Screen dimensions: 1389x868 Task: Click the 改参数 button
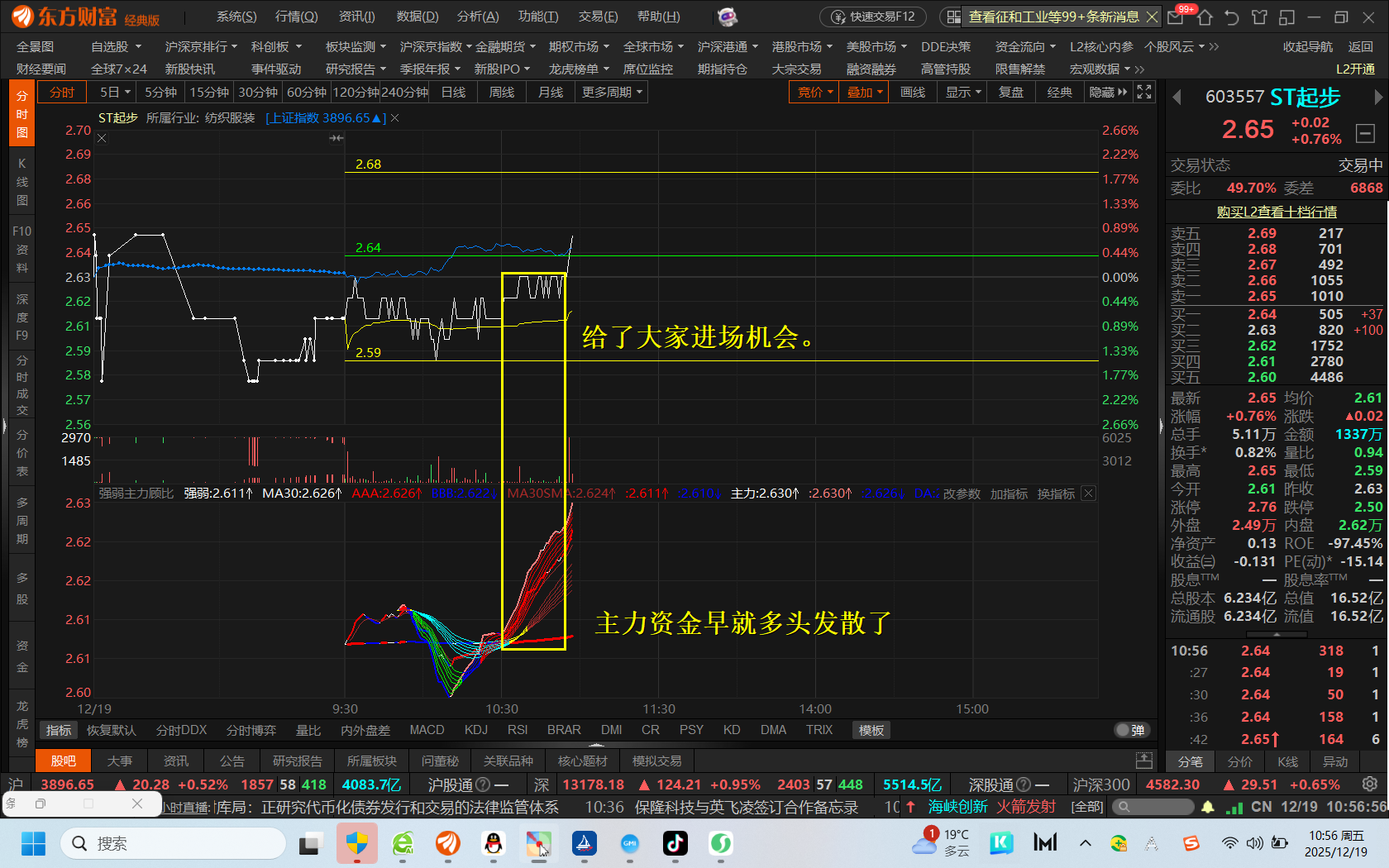point(962,494)
